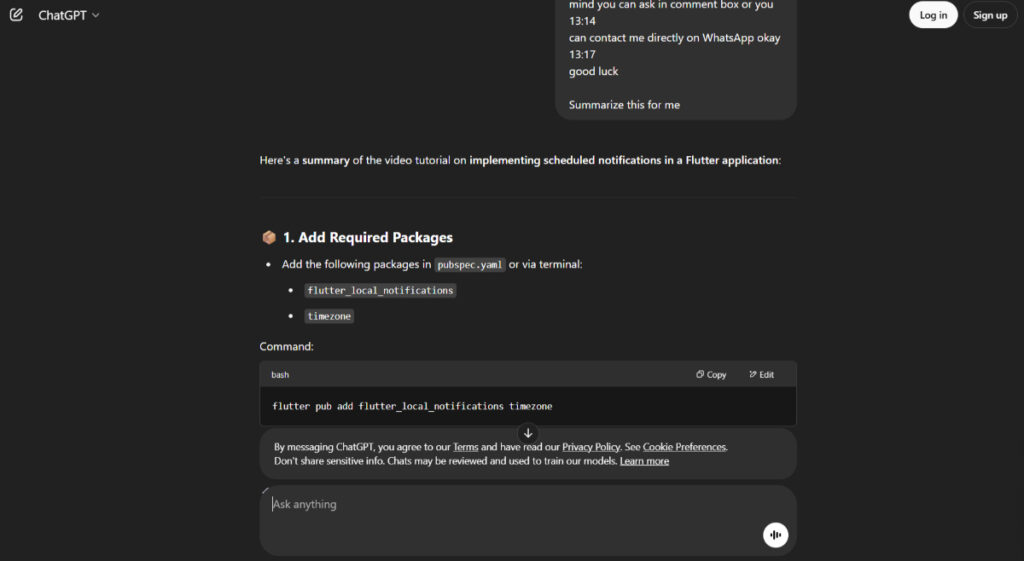Follow the Learn more link
The width and height of the screenshot is (1024, 561).
point(644,461)
